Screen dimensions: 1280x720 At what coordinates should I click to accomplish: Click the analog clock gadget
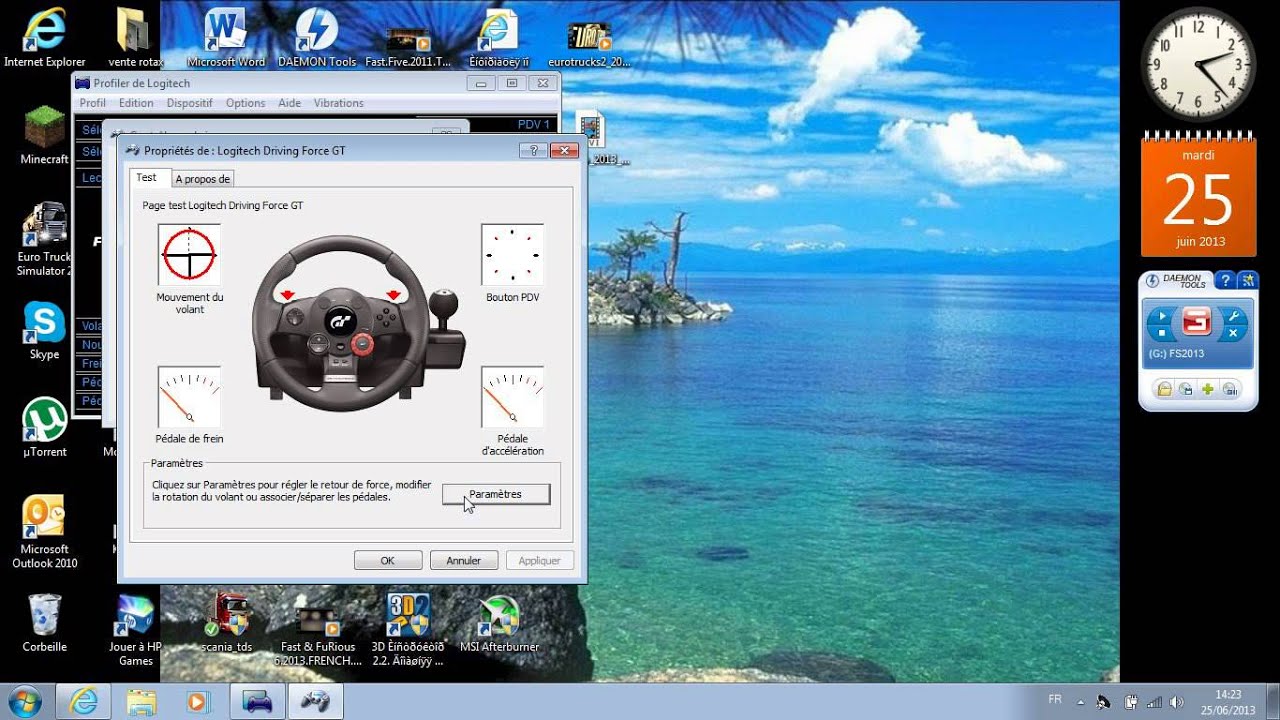click(x=1198, y=65)
